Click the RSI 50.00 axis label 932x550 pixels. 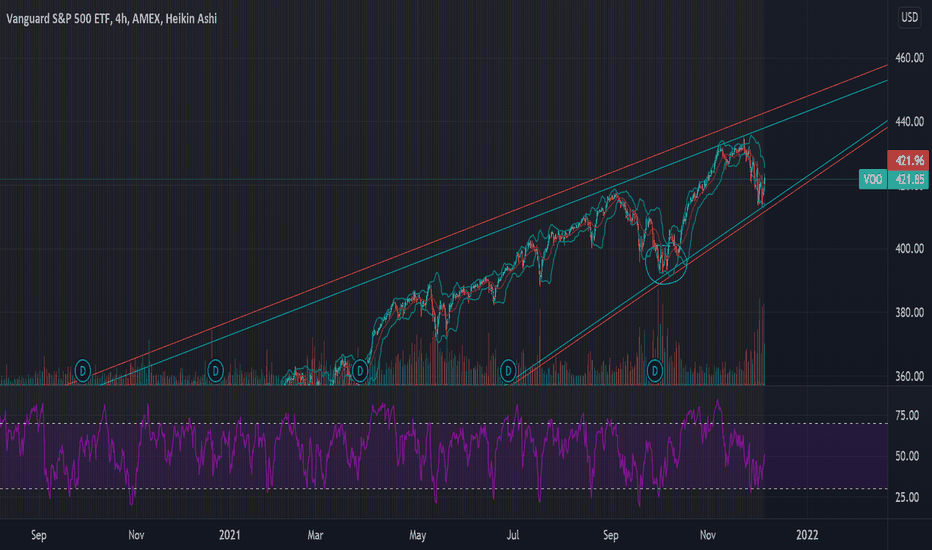907,456
